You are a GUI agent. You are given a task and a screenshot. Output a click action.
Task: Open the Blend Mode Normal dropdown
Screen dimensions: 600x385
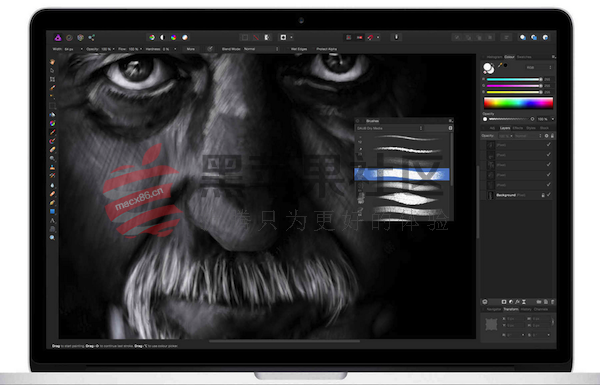pyautogui.click(x=261, y=49)
